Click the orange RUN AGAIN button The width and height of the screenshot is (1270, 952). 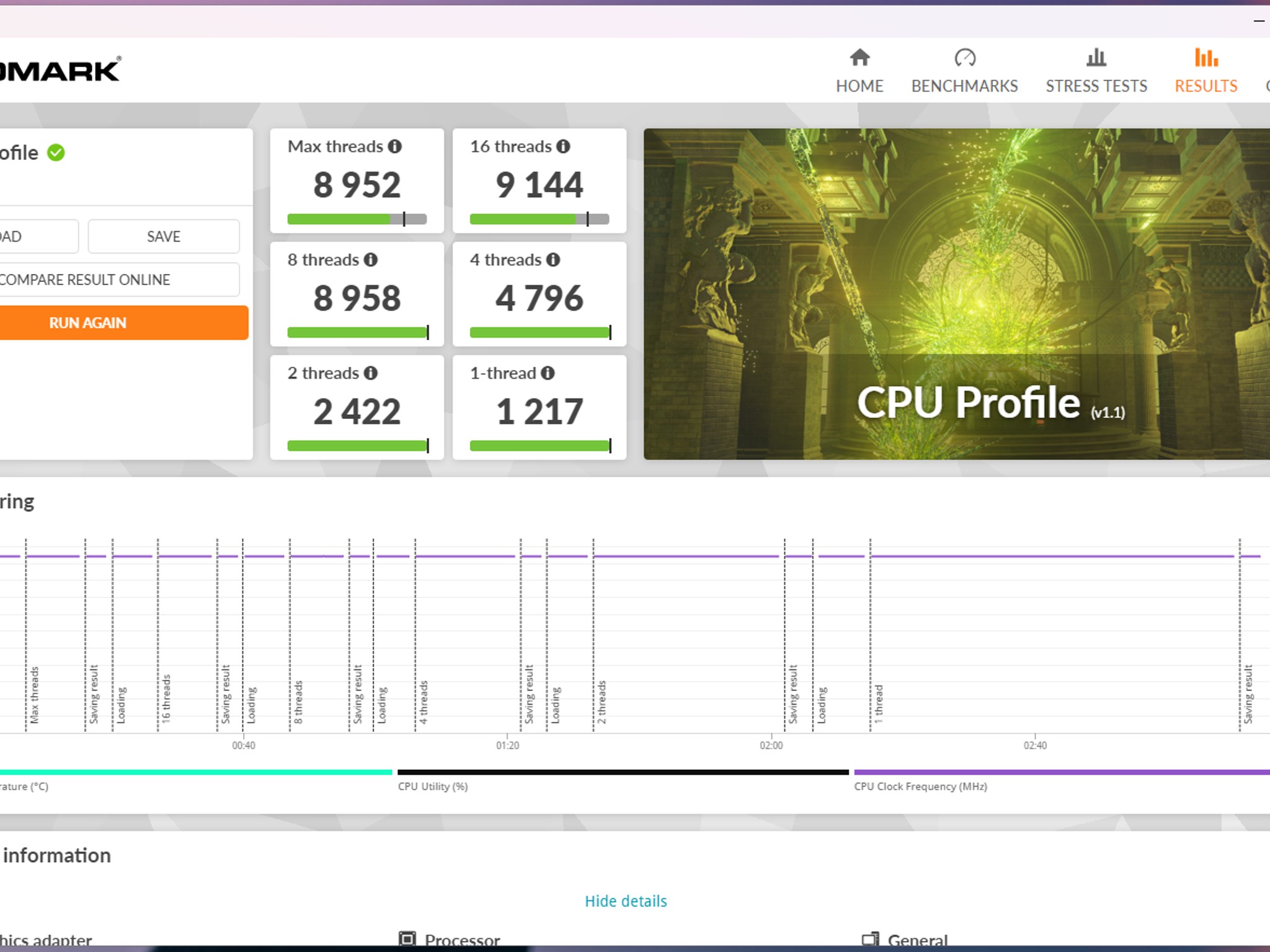(x=123, y=322)
